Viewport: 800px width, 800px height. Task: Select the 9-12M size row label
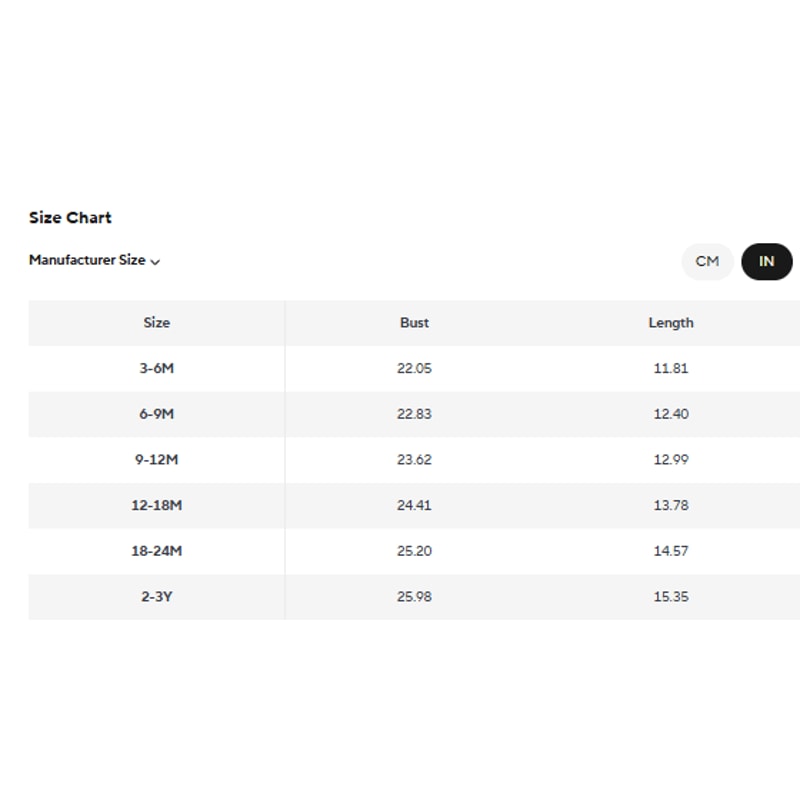157,460
